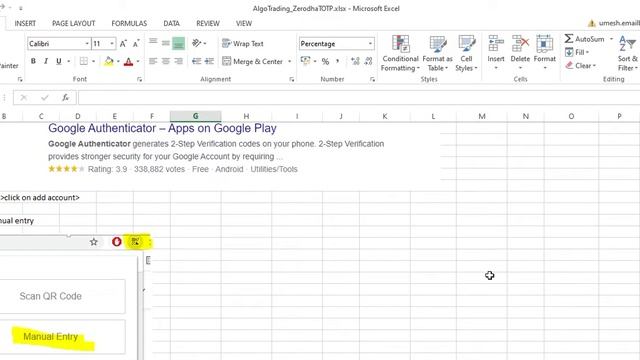The image size is (640, 360).
Task: Click Scan QR Code button
Action: pyautogui.click(x=61, y=296)
